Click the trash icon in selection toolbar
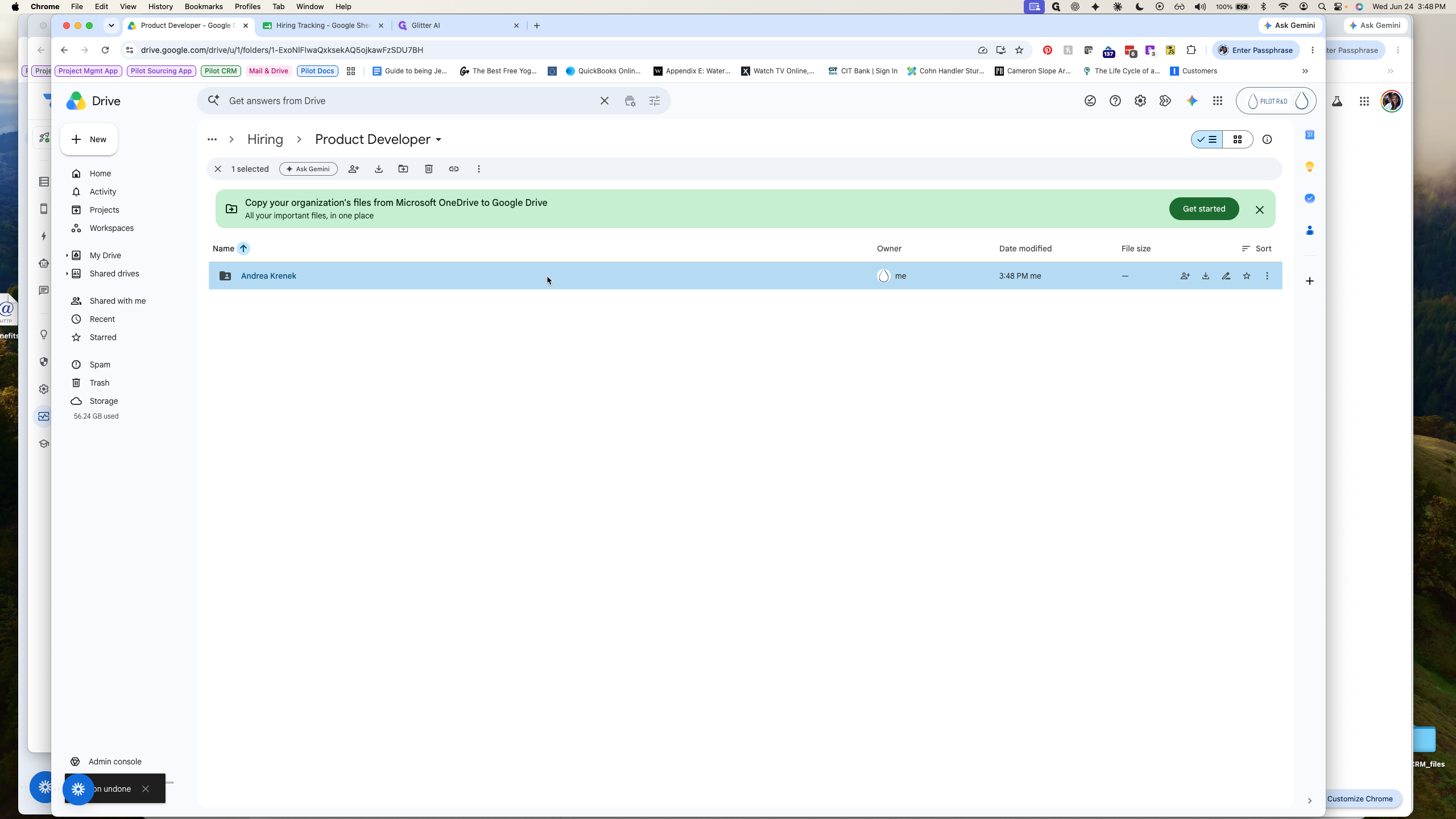The image size is (1456, 819). pyautogui.click(x=429, y=169)
